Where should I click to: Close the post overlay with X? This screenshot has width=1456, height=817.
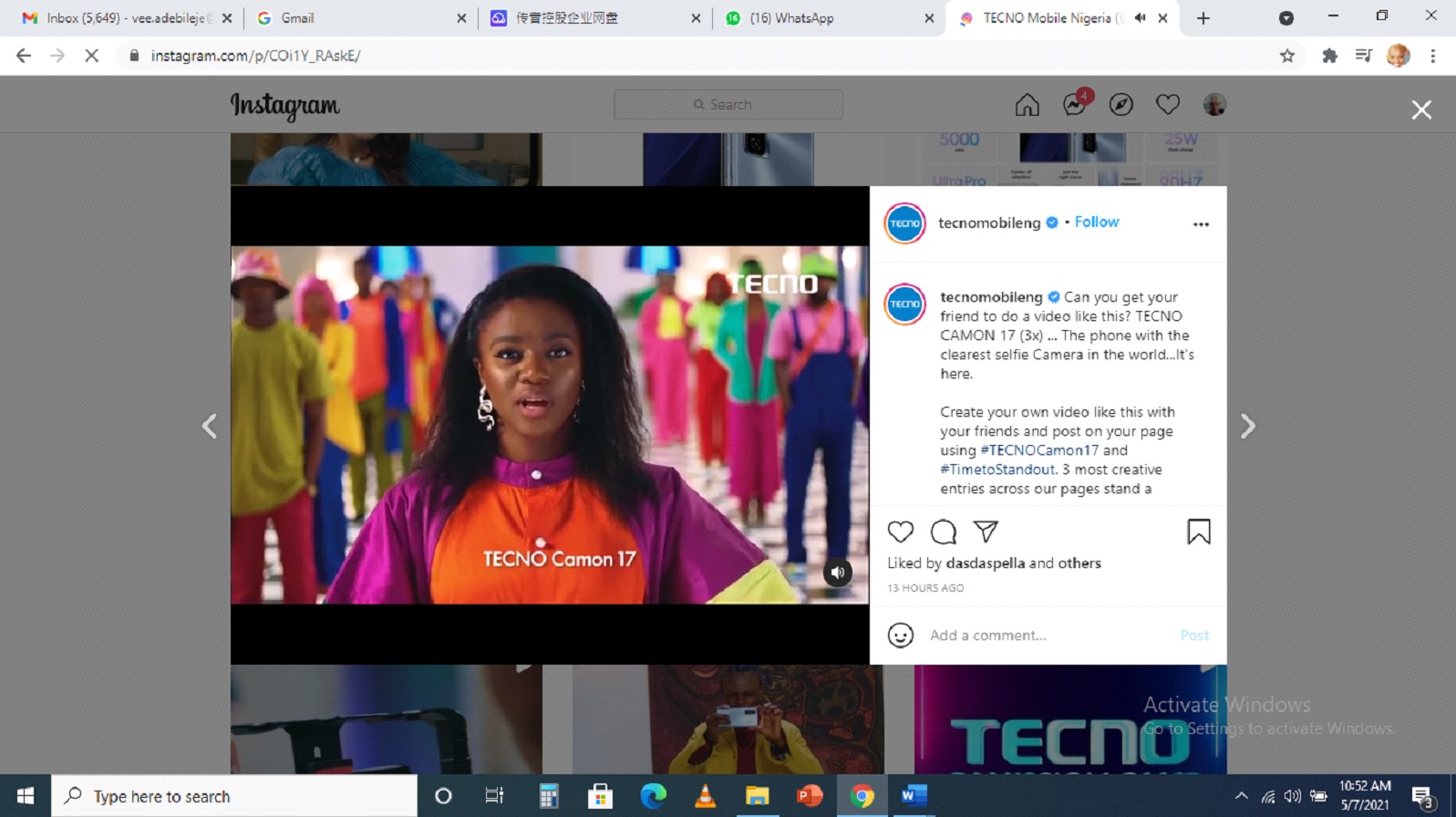point(1420,110)
